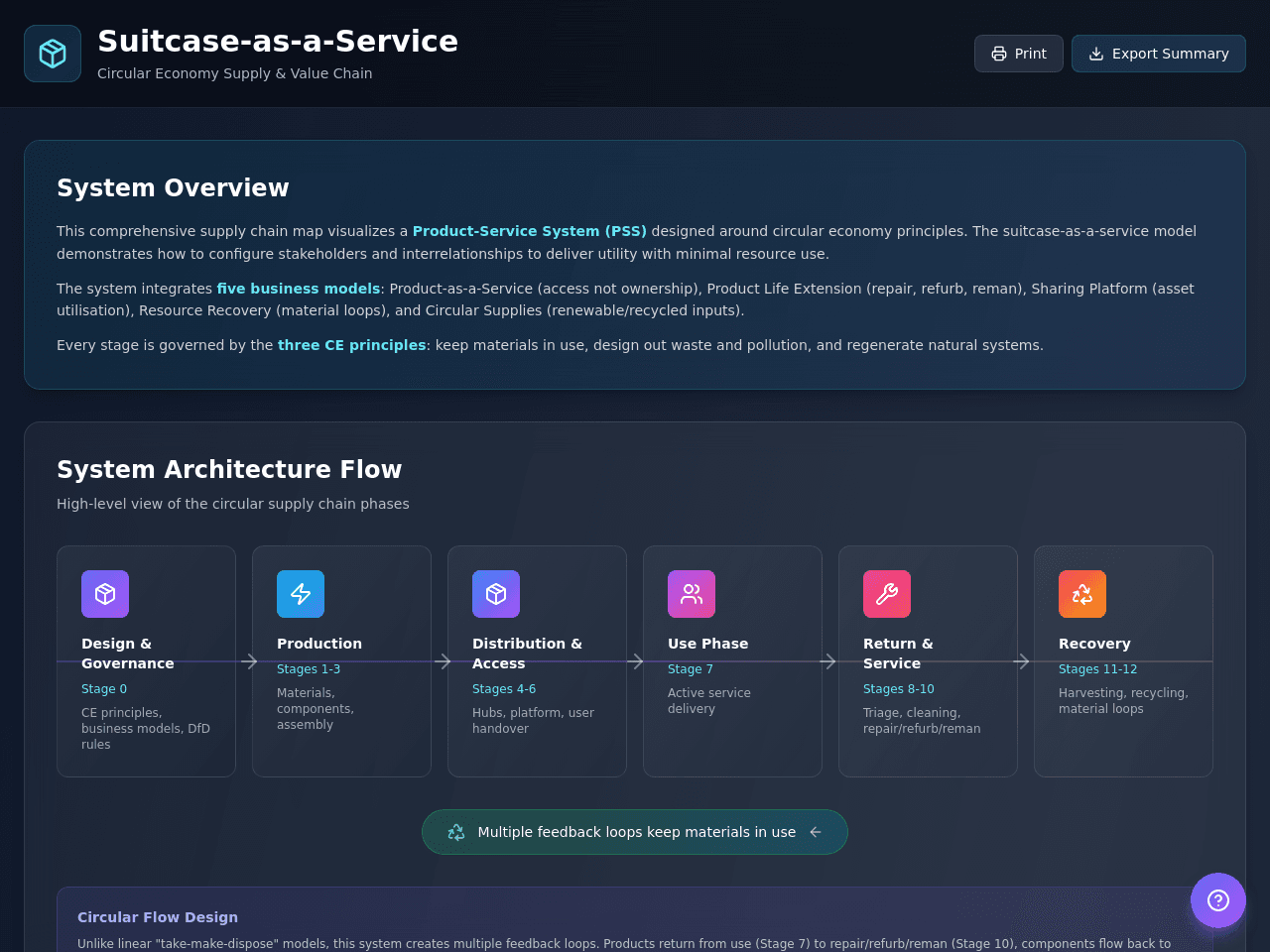Click the Distribution & Access box icon
The width and height of the screenshot is (1270, 952).
tap(496, 594)
